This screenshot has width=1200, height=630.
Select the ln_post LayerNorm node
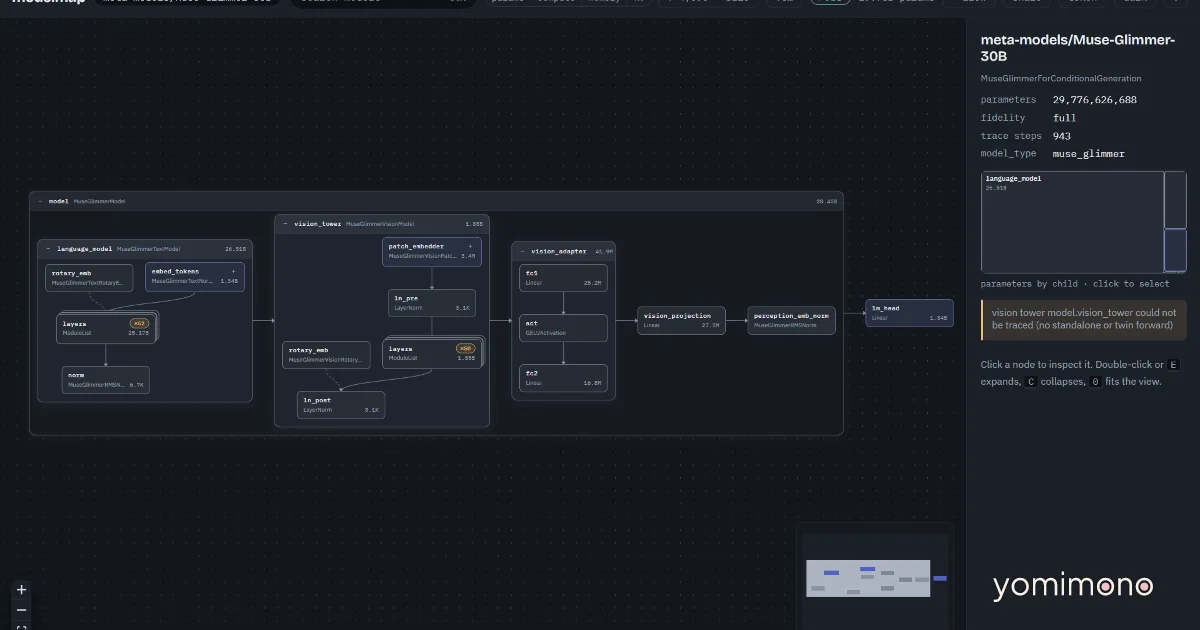(x=341, y=405)
